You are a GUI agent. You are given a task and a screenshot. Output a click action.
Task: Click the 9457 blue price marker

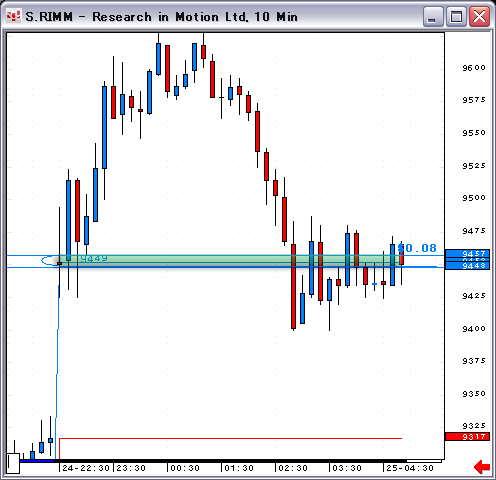[467, 254]
